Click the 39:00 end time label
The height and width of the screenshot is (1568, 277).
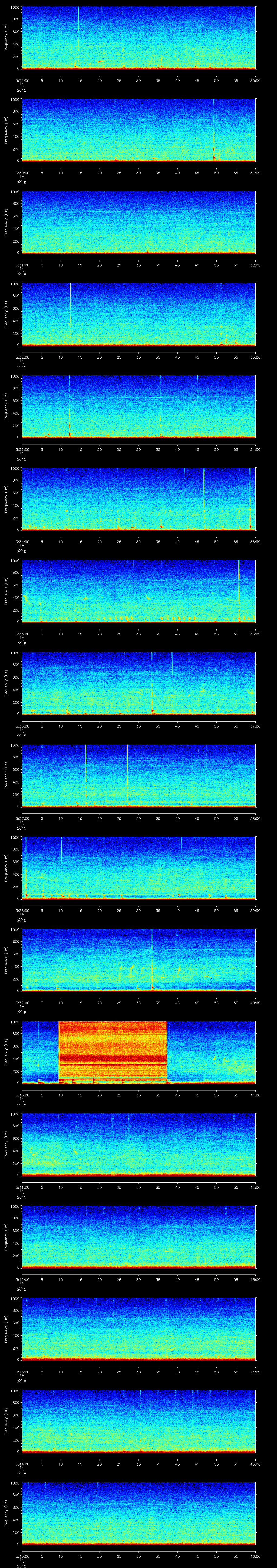[x=255, y=910]
